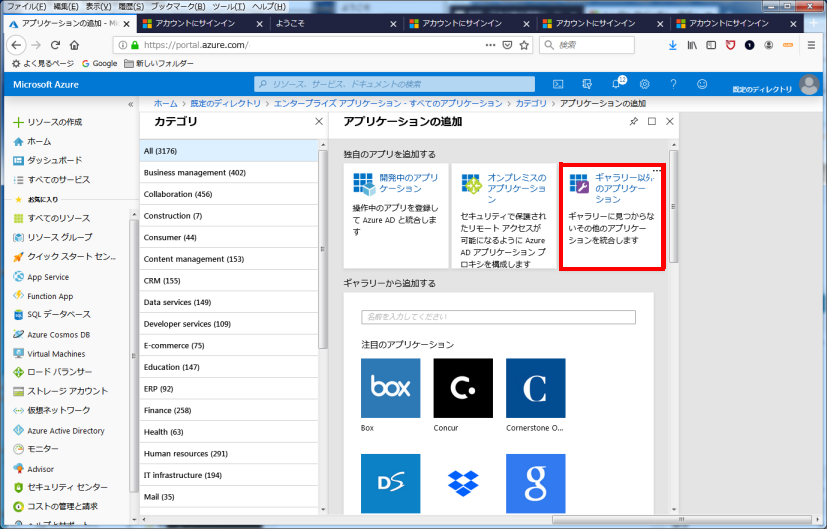Open the 表示 menu
The height and width of the screenshot is (529, 827).
pyautogui.click(x=99, y=6)
